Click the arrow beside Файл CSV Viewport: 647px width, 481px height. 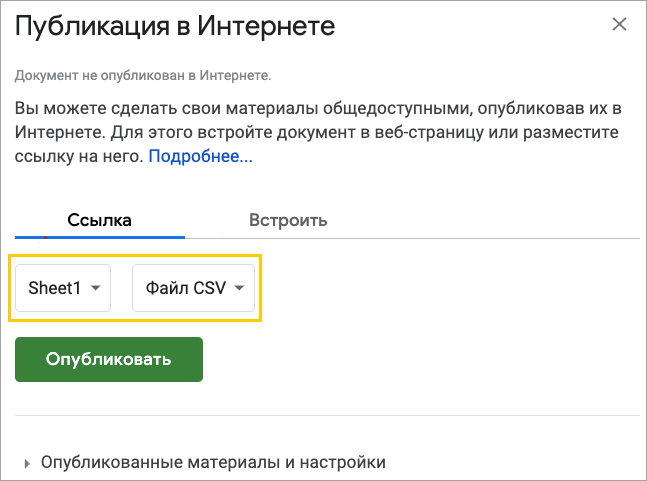point(240,288)
